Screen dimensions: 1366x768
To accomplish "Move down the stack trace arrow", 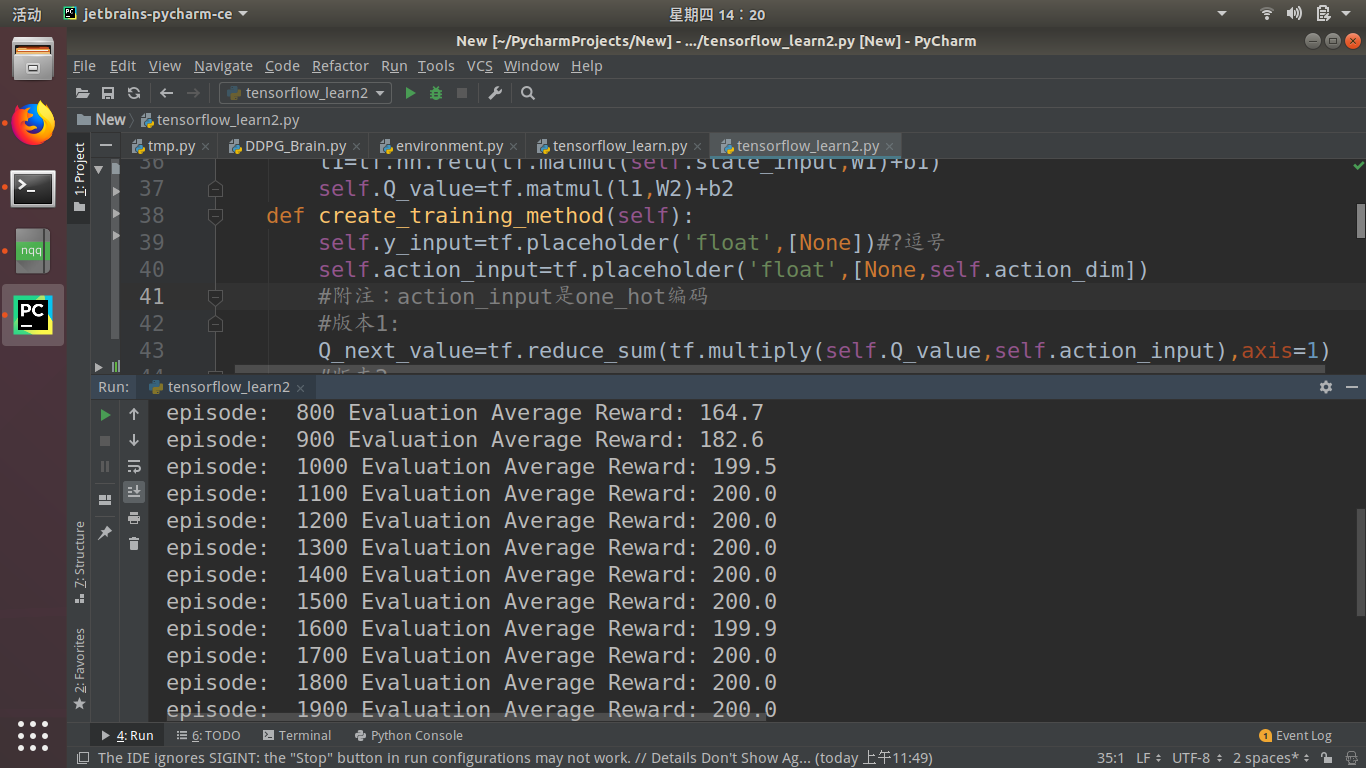I will [x=134, y=440].
